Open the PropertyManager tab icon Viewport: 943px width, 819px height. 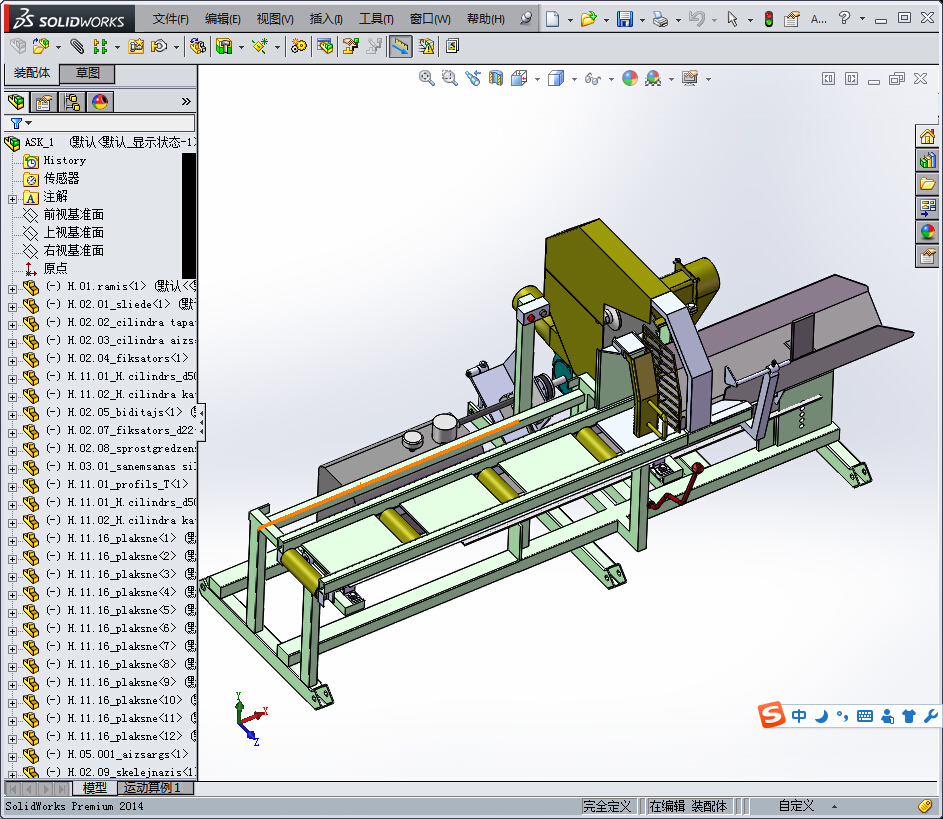pos(43,102)
